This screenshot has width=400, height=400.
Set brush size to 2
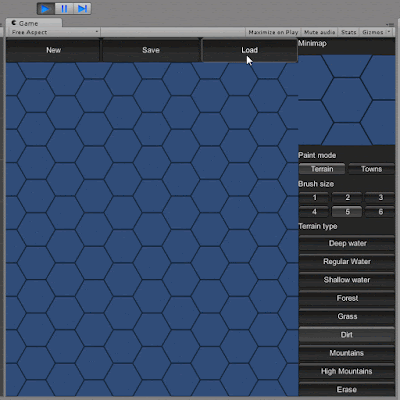click(x=347, y=197)
